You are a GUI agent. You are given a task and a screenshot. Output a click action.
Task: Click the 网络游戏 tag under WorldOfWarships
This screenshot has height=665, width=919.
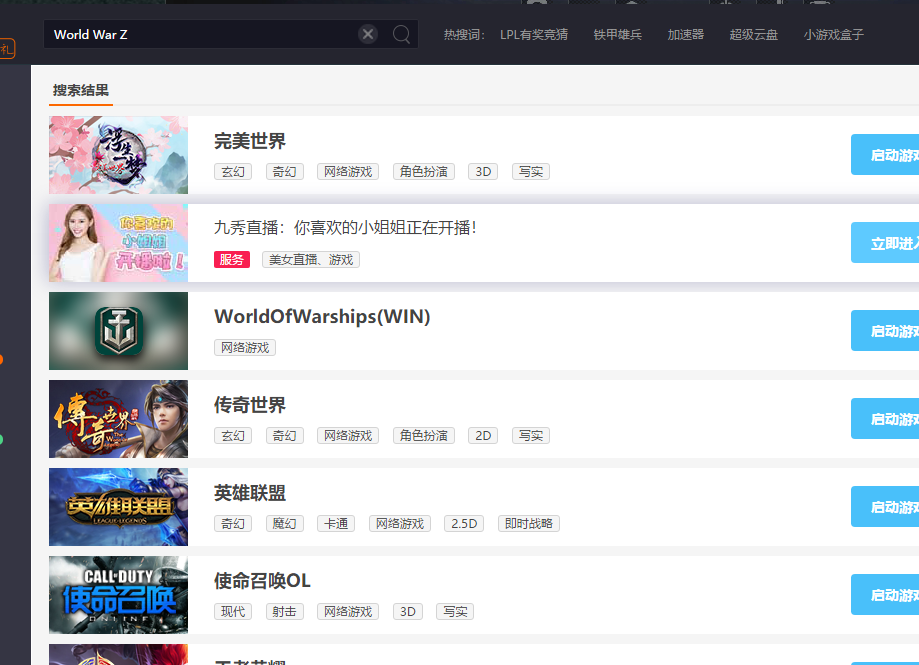tap(244, 347)
